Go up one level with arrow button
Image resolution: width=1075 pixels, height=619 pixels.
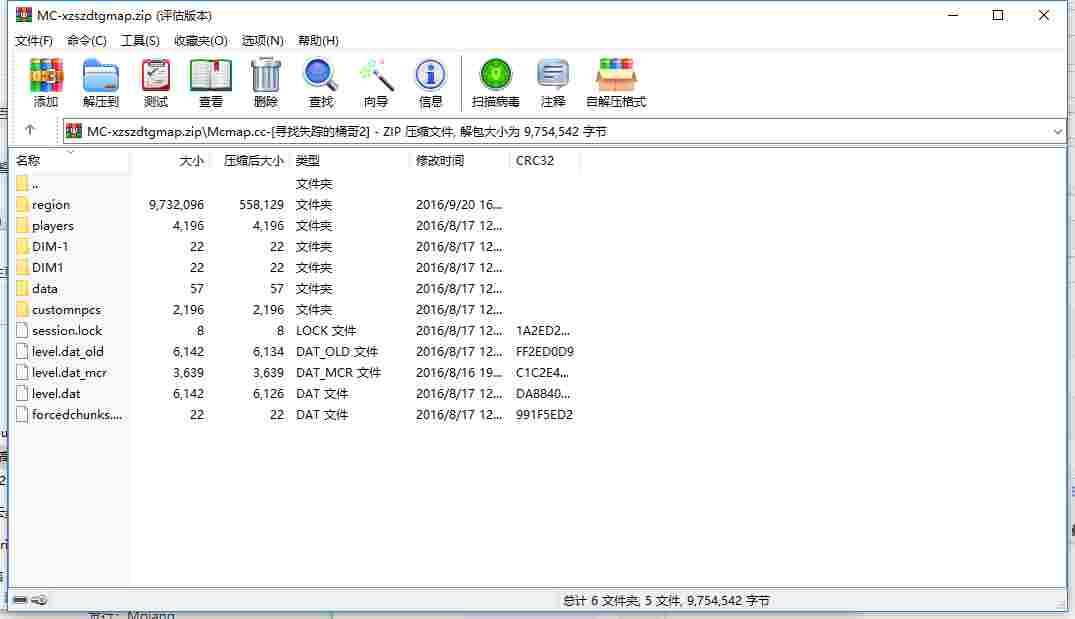point(29,130)
